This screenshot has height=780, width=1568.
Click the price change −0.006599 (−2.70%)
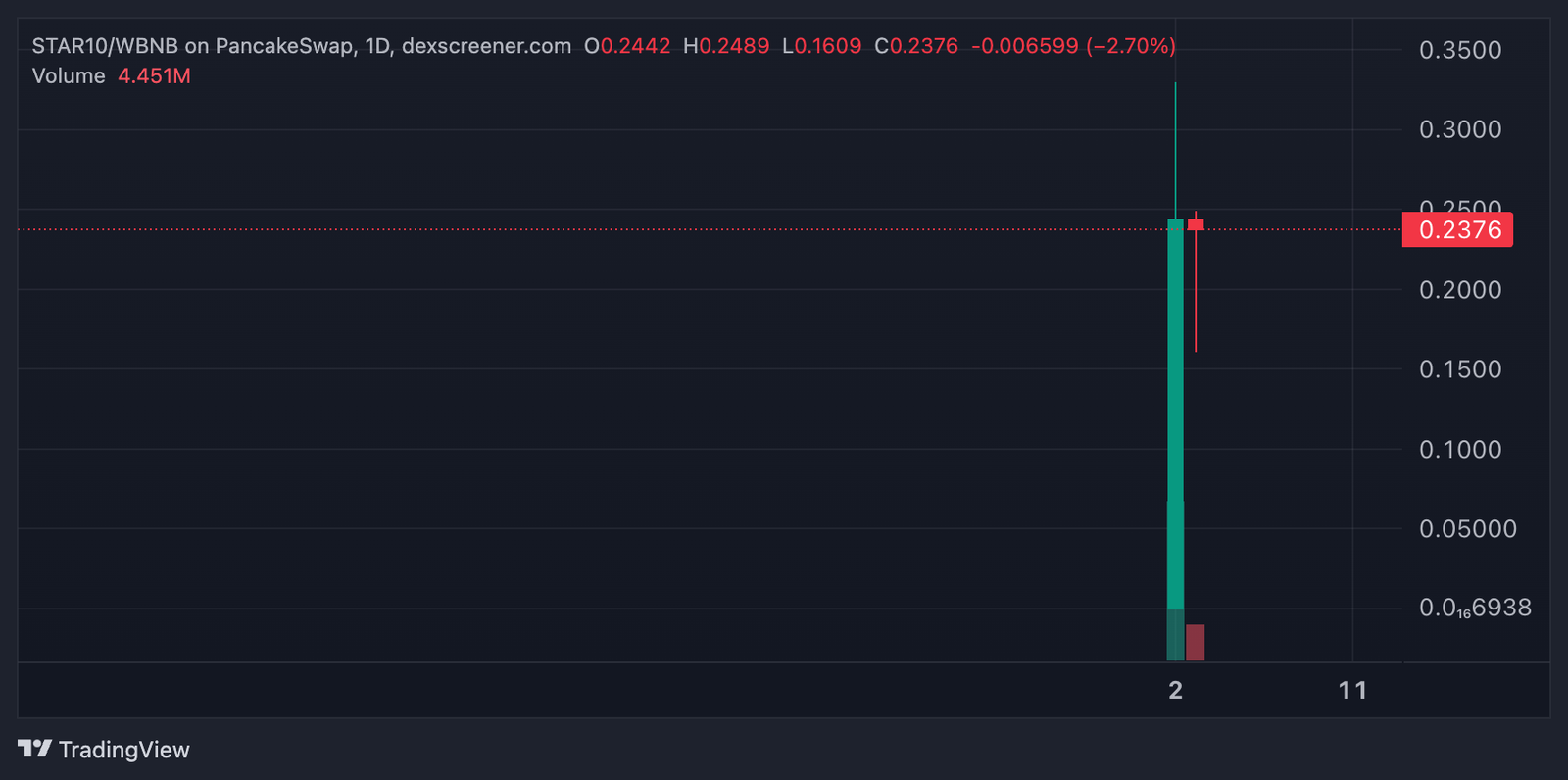[1073, 46]
